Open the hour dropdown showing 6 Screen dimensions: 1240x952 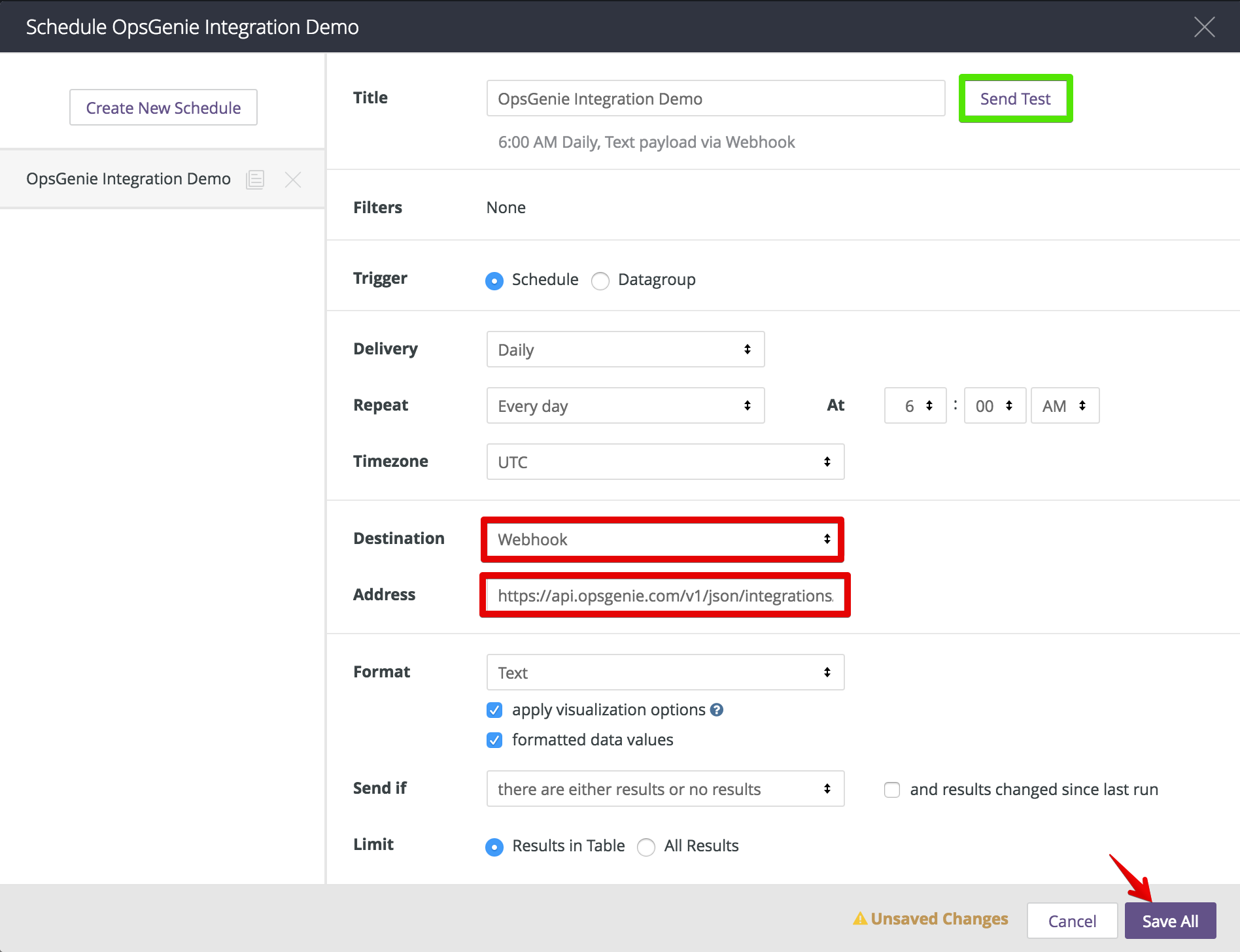pos(916,405)
